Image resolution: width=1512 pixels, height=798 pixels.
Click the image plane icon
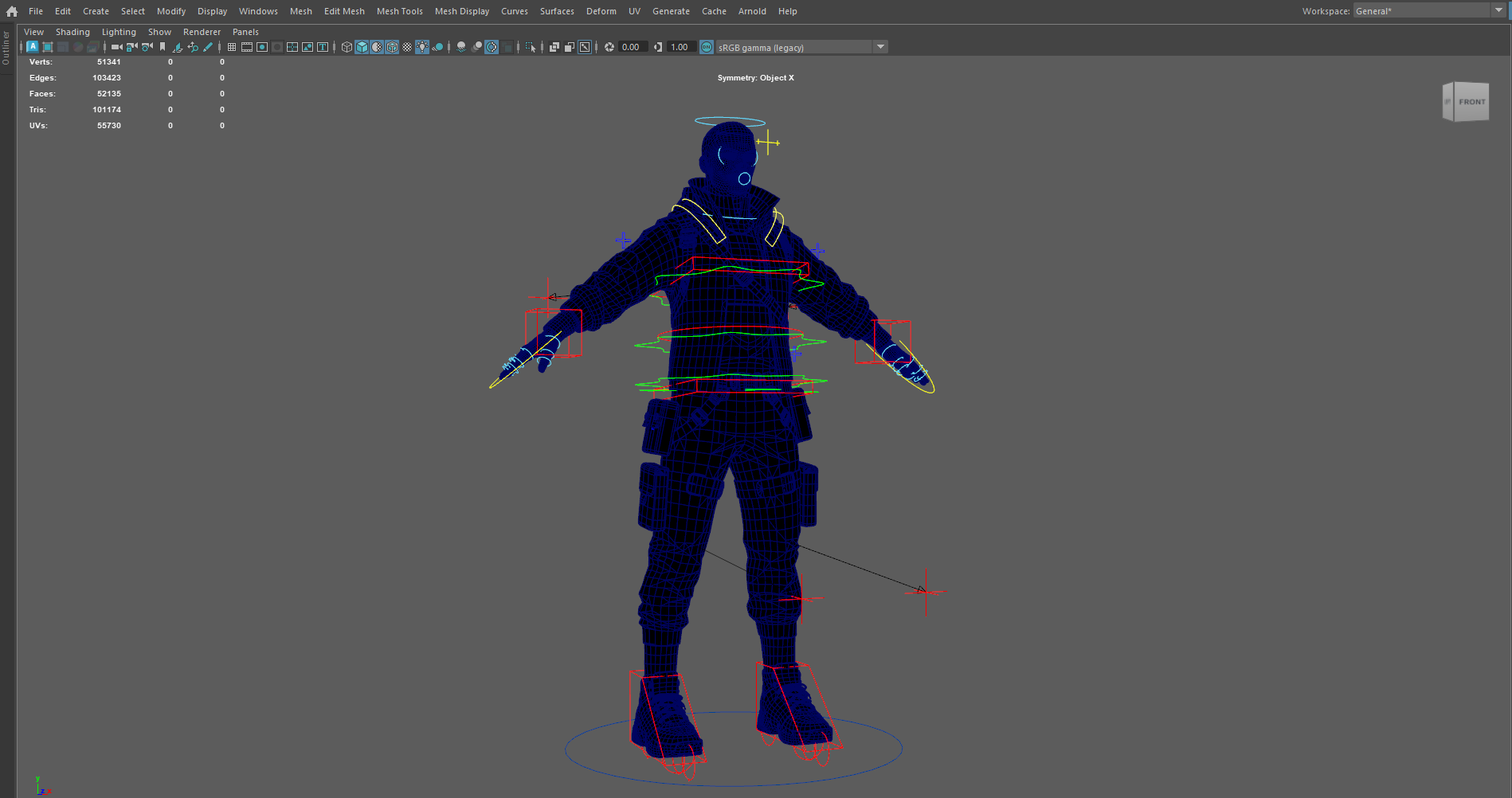pyautogui.click(x=178, y=47)
